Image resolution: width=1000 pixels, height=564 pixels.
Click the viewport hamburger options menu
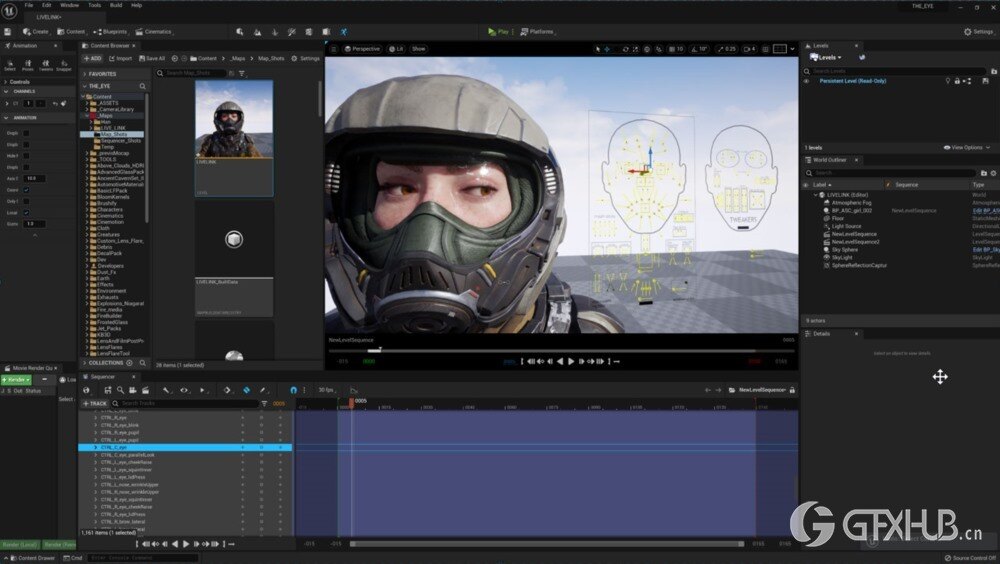(333, 48)
